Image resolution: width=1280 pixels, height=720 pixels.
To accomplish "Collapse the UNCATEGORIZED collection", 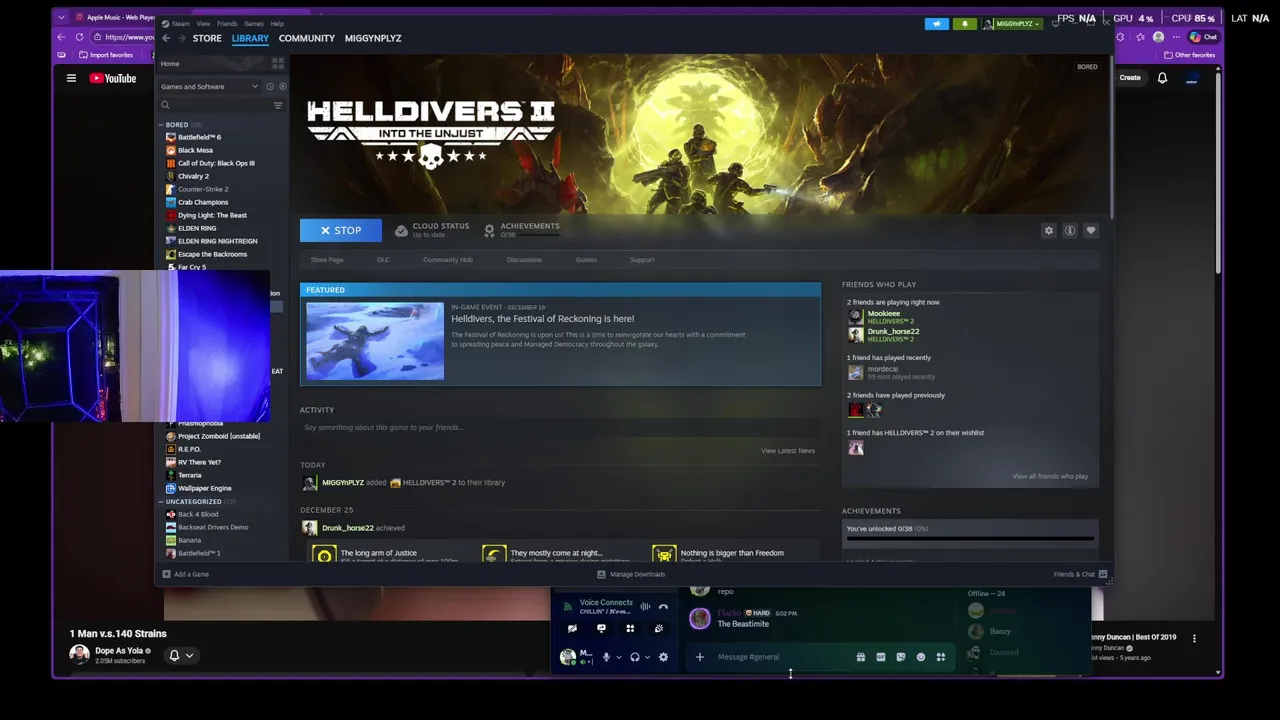I will click(x=161, y=502).
